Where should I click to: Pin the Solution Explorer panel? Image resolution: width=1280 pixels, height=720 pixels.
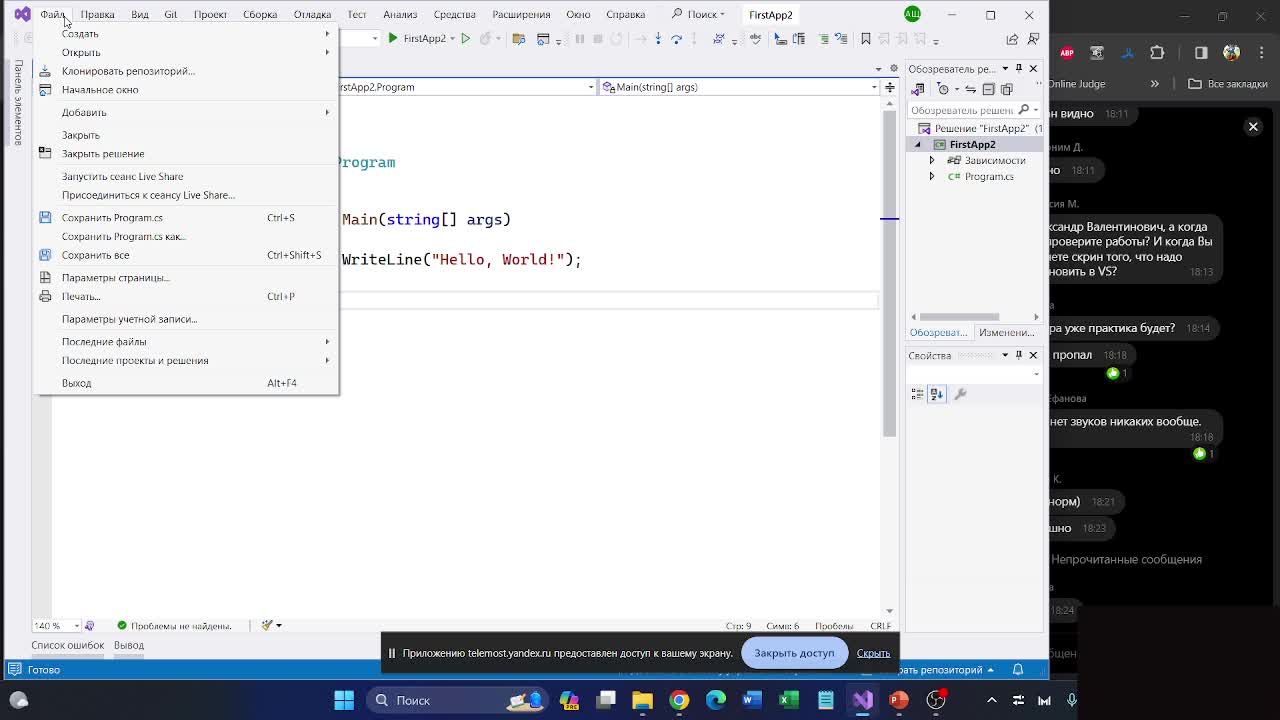(1019, 68)
